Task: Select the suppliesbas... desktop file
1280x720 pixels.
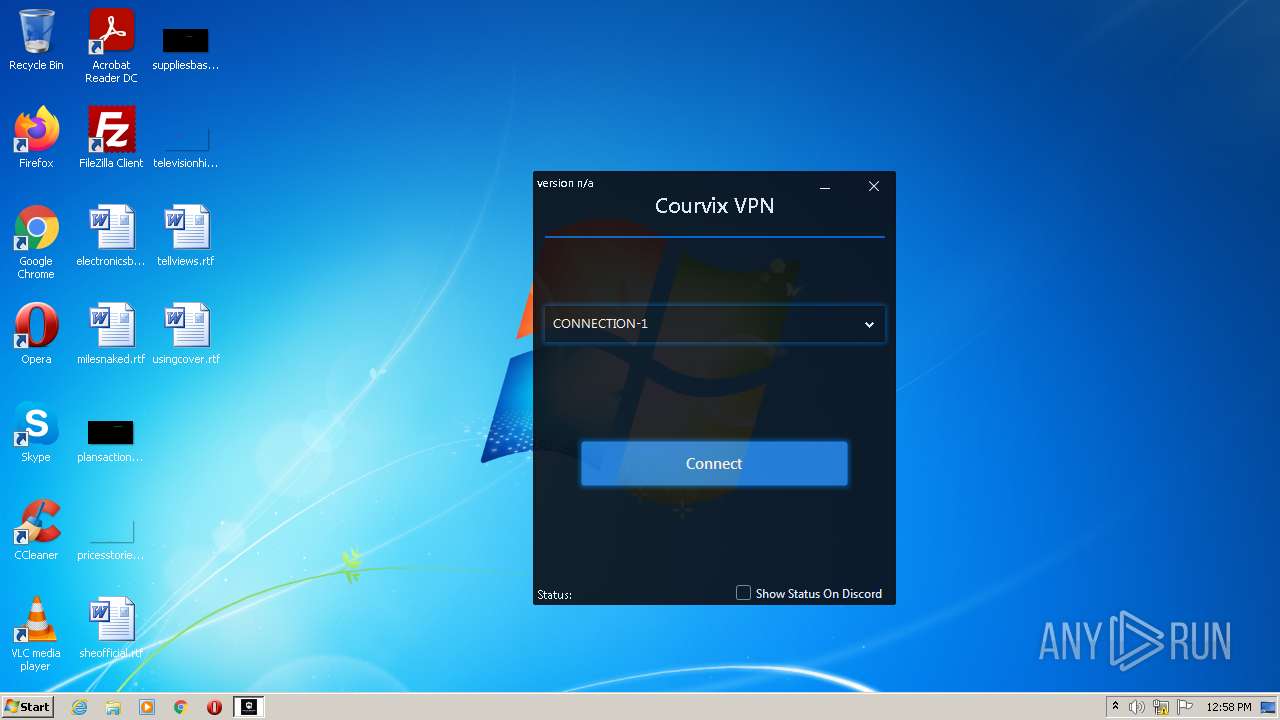Action: 186,48
